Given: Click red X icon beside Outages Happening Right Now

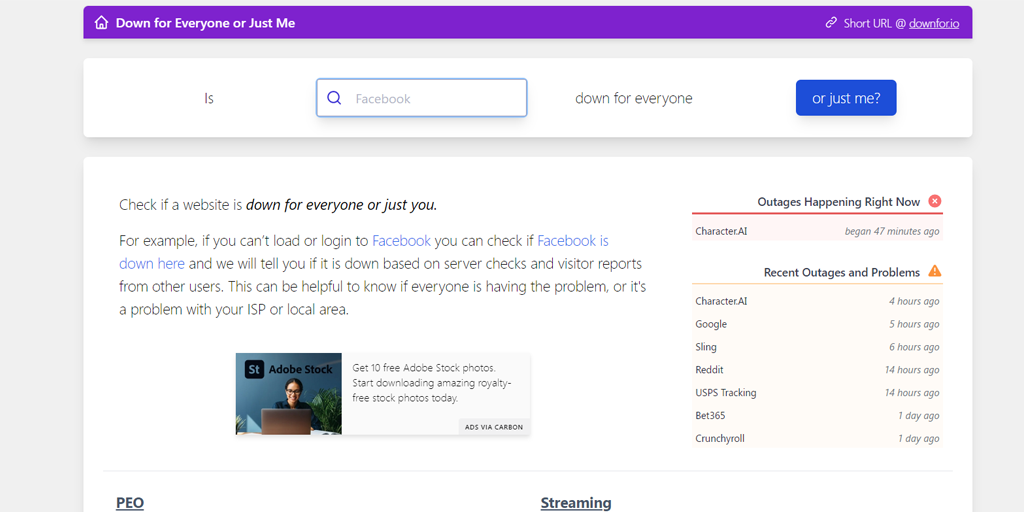Looking at the screenshot, I should point(935,201).
